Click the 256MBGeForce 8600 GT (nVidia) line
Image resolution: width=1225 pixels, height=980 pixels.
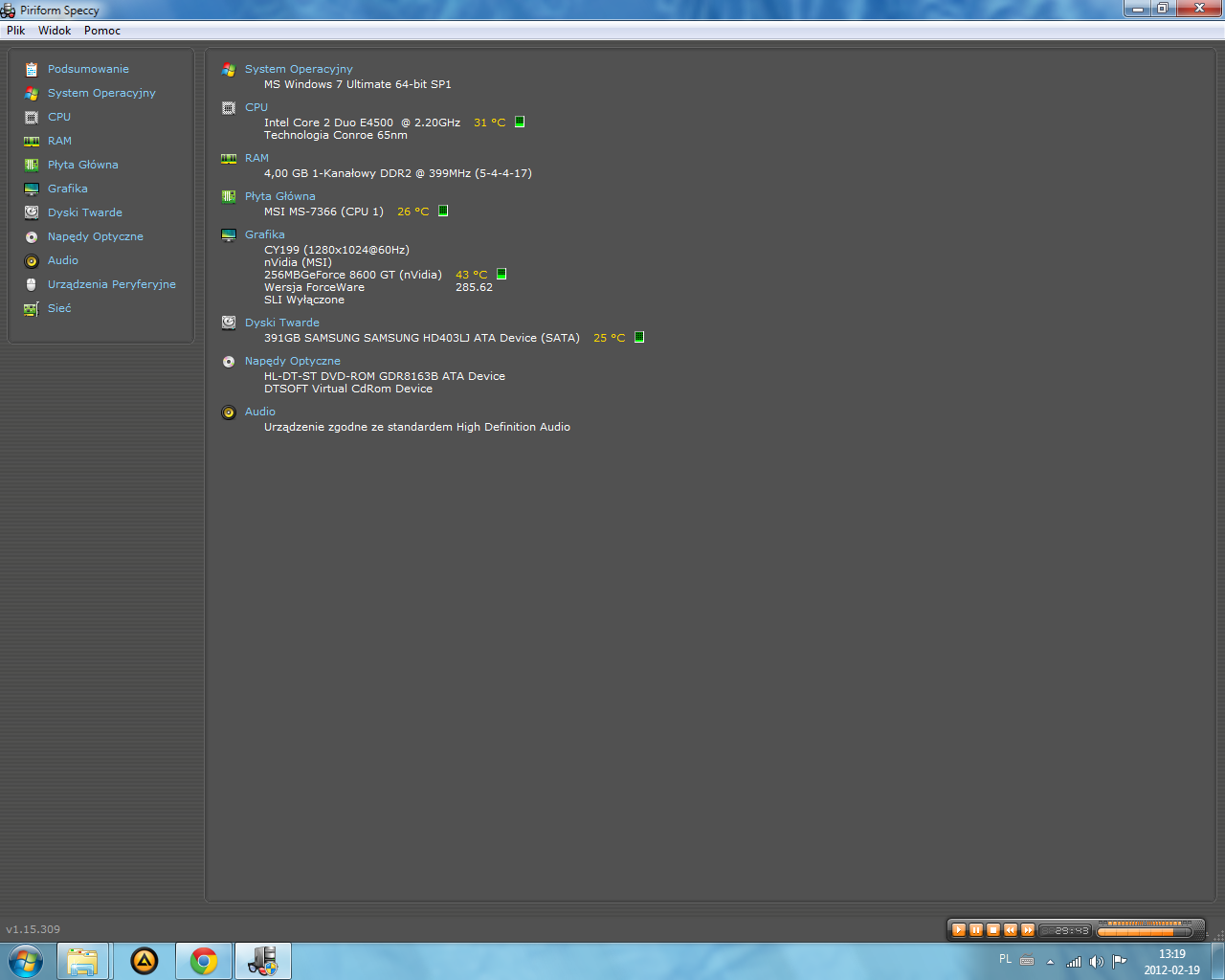click(x=353, y=275)
